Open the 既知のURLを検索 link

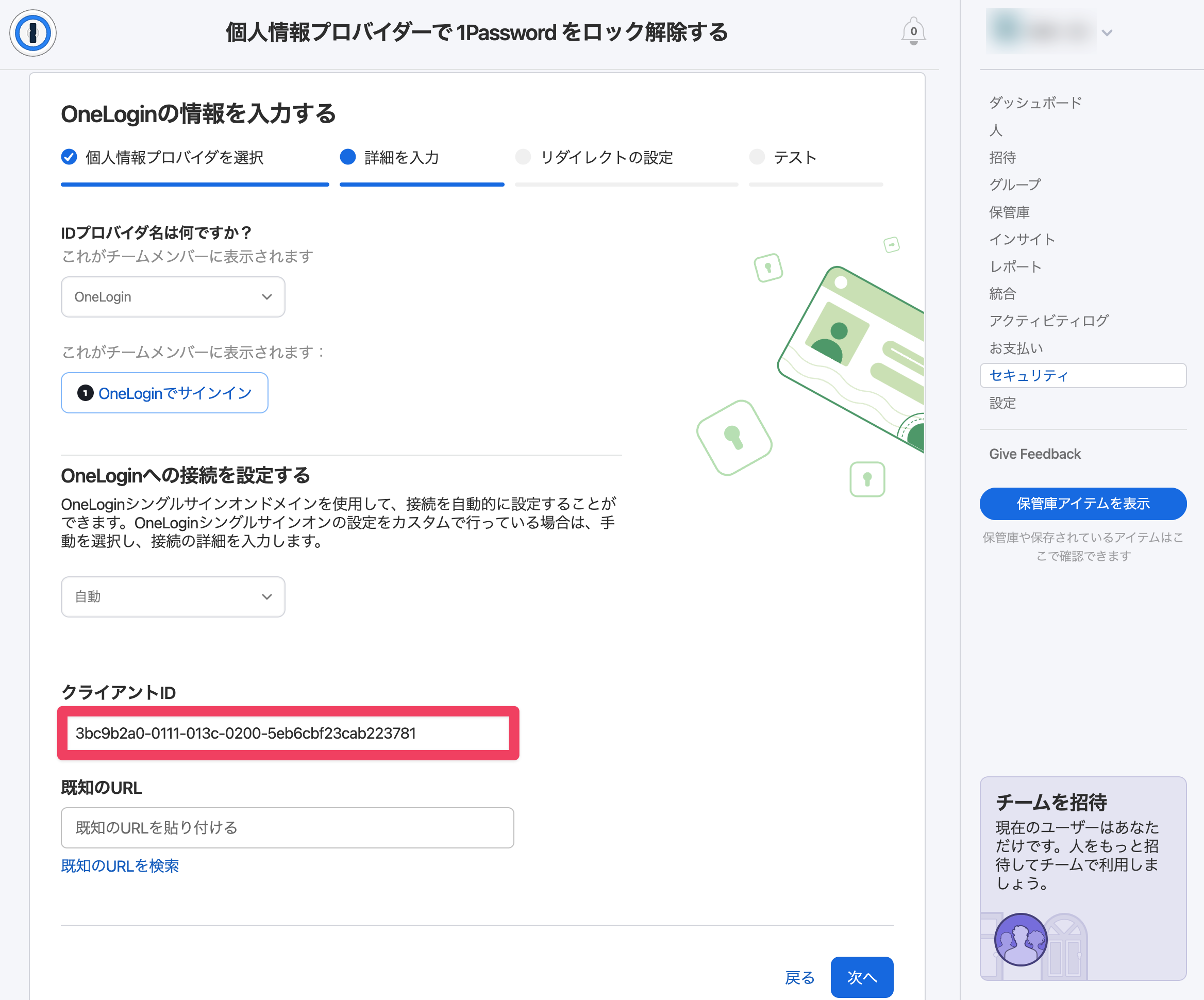pos(120,866)
